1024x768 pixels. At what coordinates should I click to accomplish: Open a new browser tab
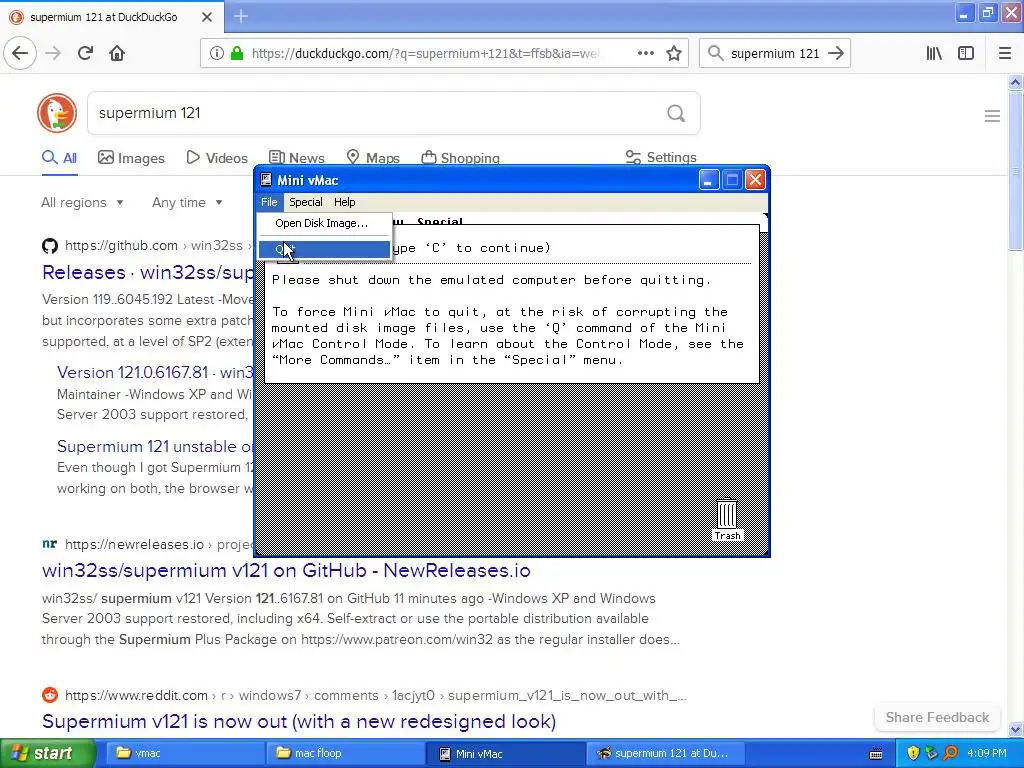pyautogui.click(x=241, y=16)
